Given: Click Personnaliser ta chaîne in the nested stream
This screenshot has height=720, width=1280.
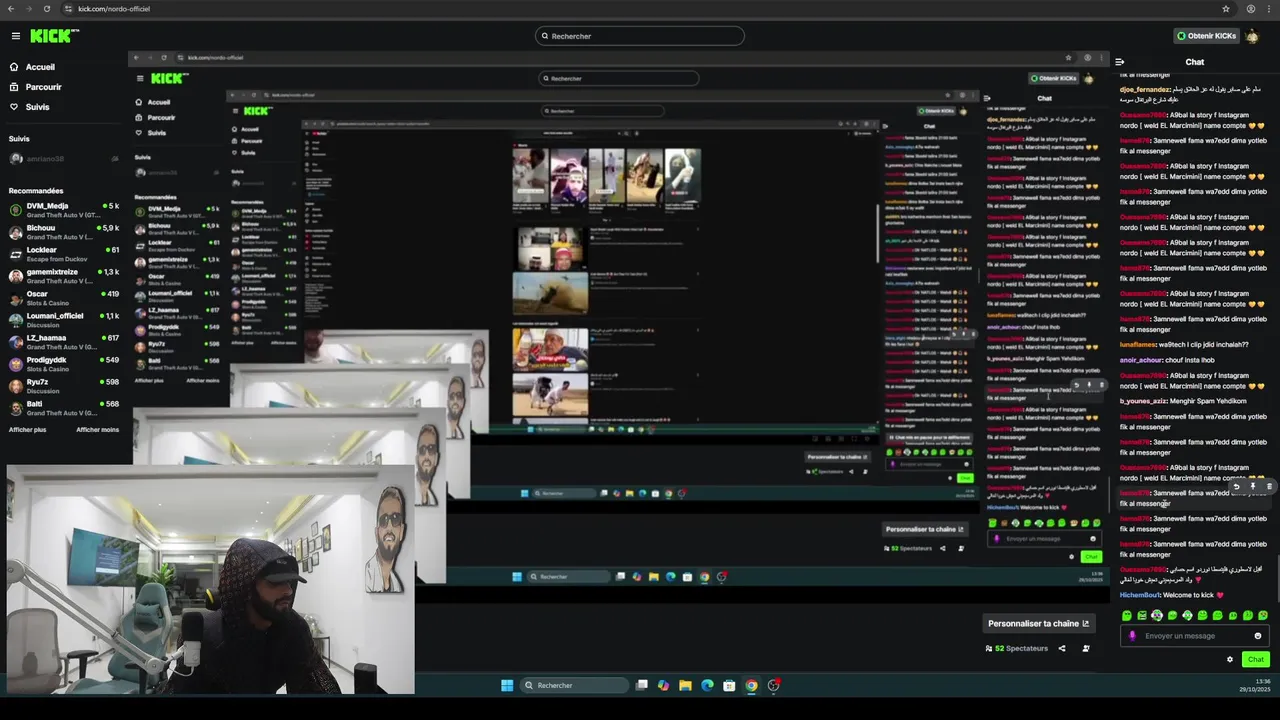Looking at the screenshot, I should [x=925, y=529].
